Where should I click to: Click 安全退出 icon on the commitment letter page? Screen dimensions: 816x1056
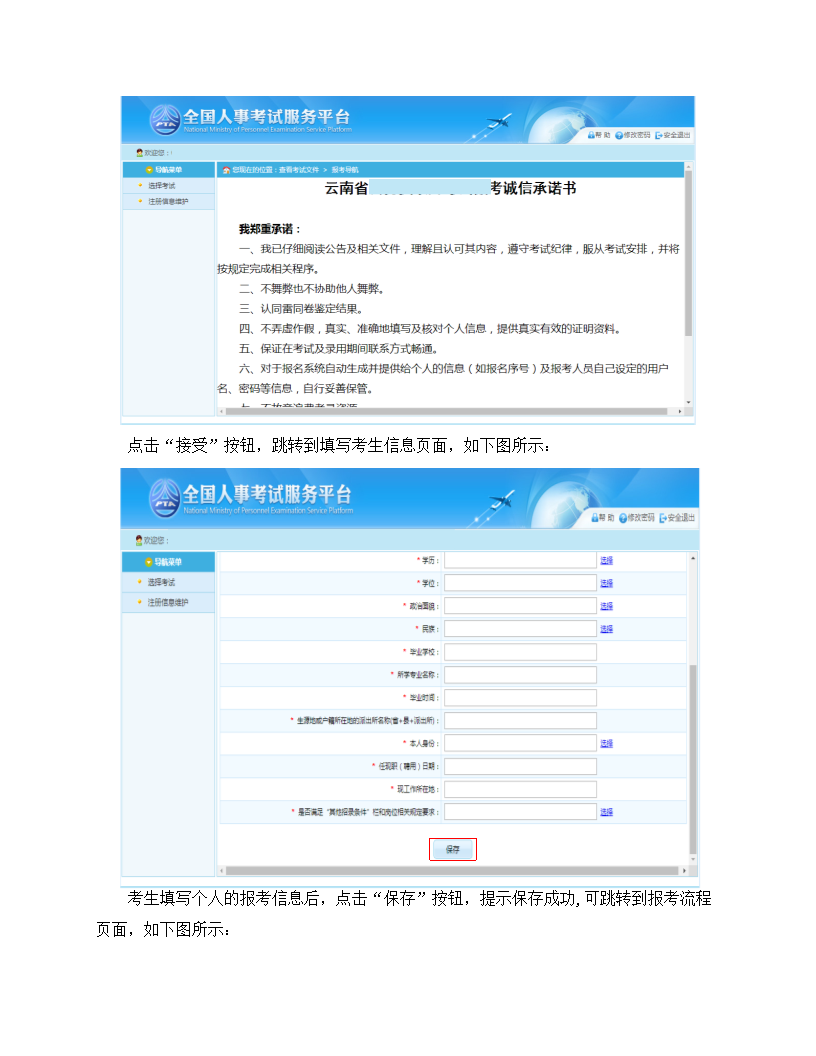coord(659,135)
